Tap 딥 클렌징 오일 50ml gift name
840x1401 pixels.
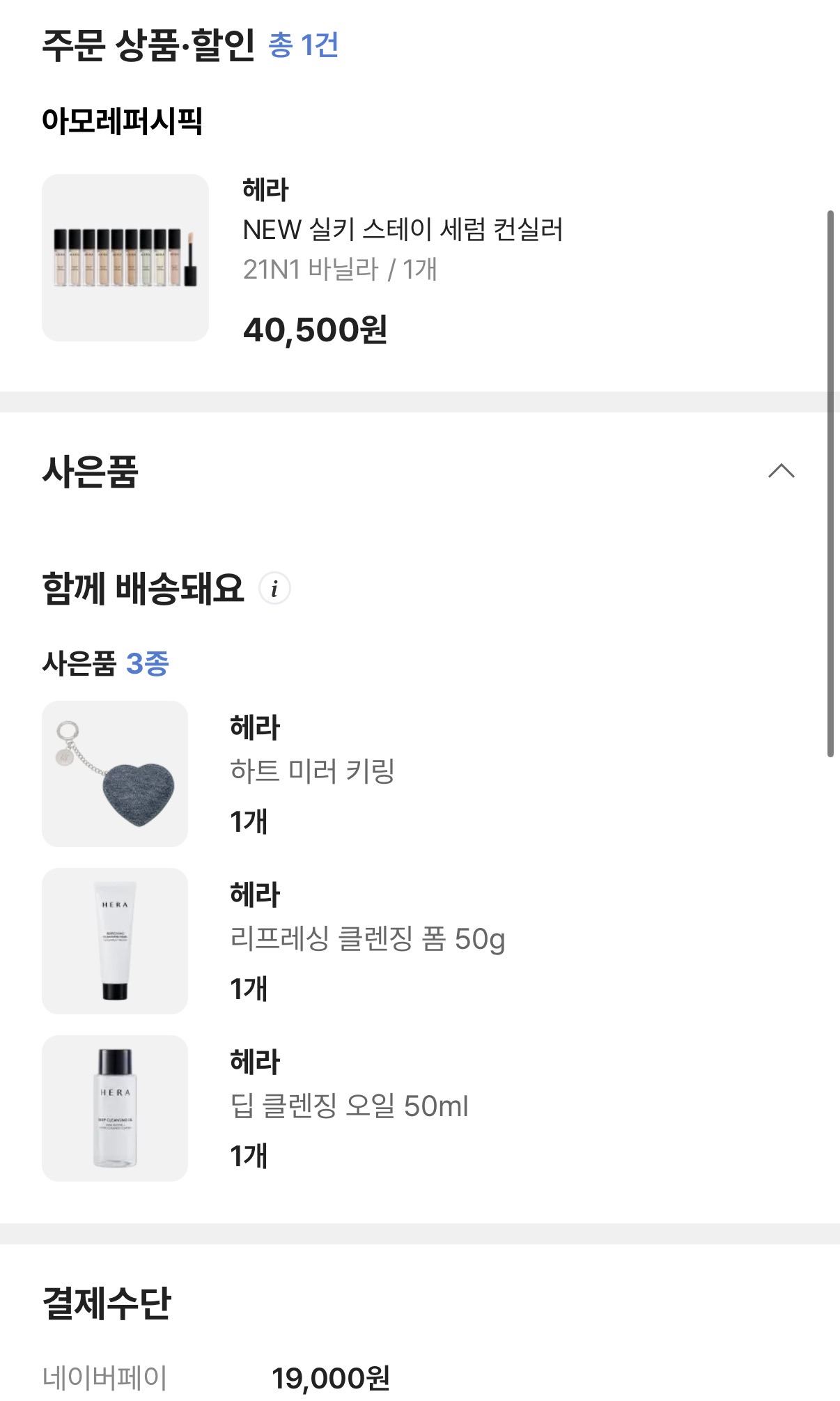(349, 1106)
